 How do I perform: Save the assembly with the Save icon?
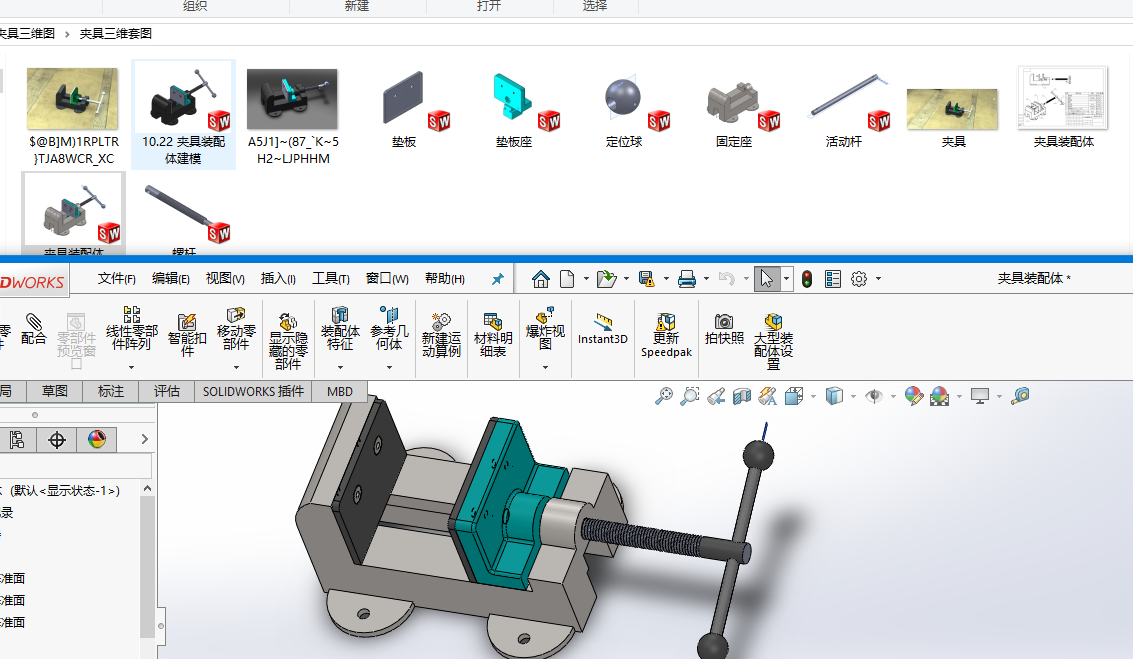[x=646, y=279]
